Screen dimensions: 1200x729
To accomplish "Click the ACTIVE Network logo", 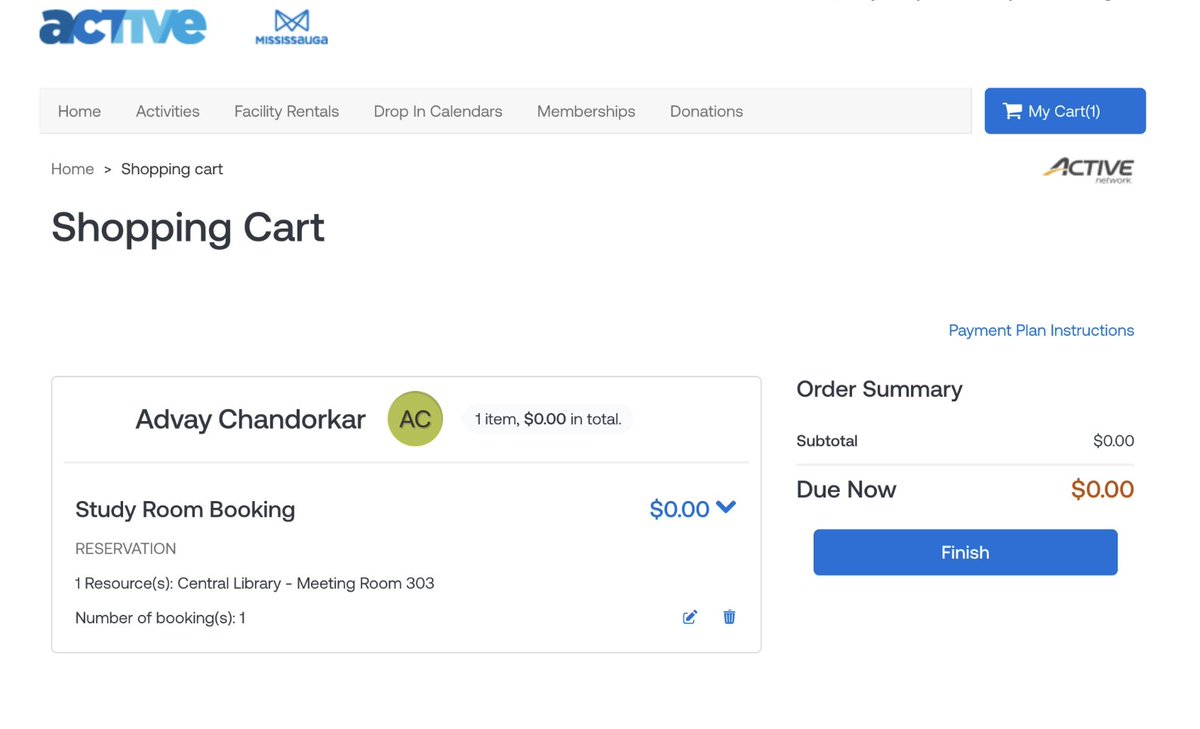I will pos(1089,170).
